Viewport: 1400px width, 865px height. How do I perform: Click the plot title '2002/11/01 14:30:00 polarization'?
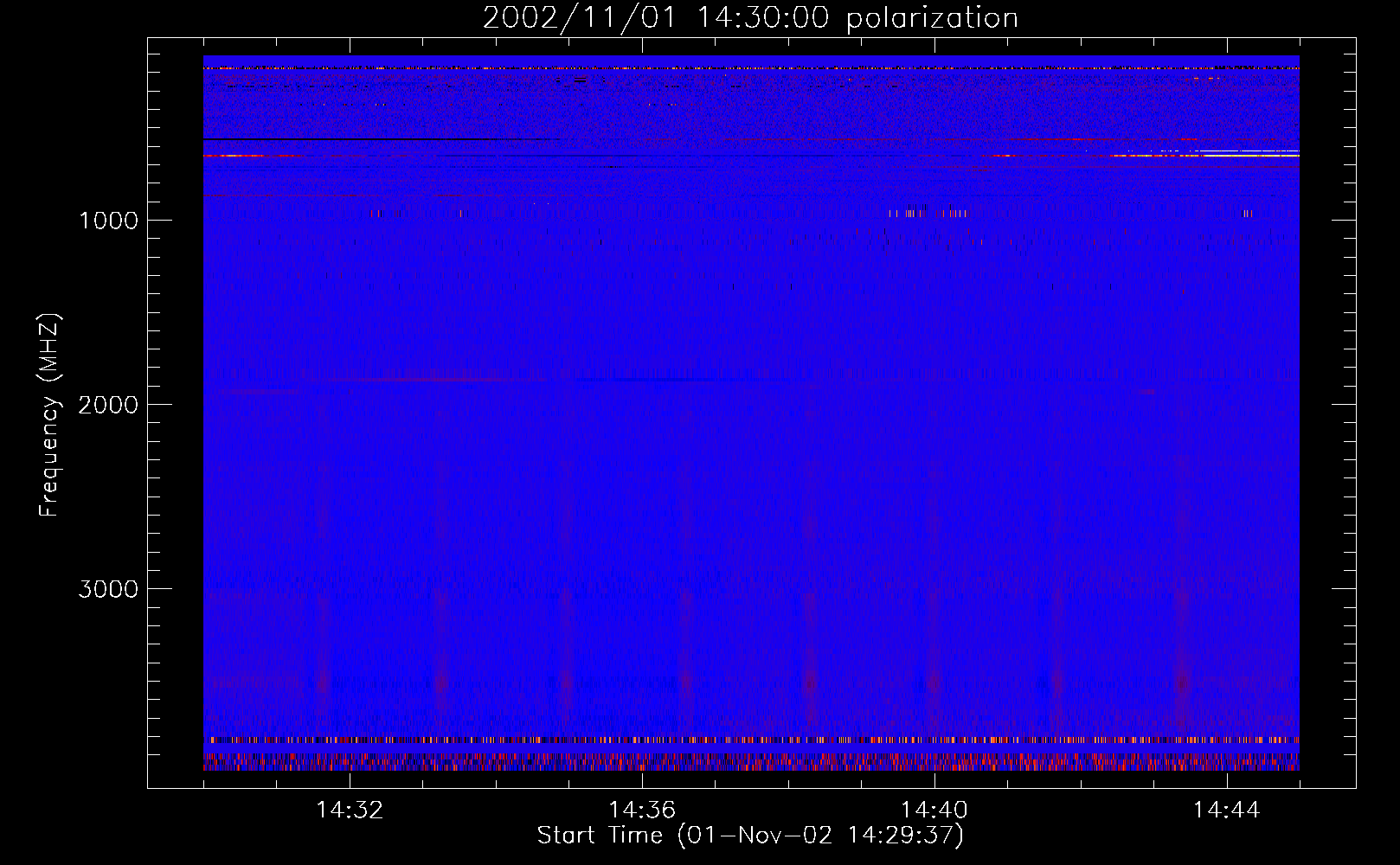(x=750, y=17)
